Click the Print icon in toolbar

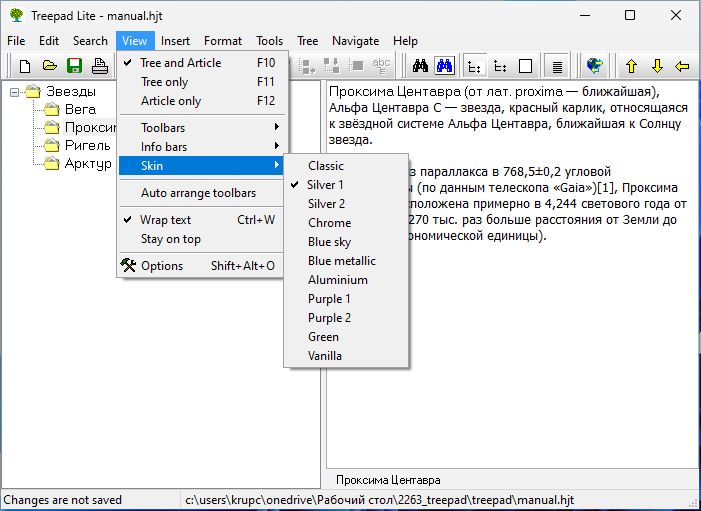(x=100, y=66)
